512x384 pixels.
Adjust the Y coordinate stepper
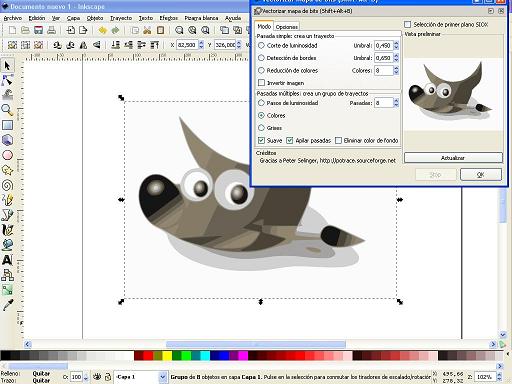click(x=239, y=45)
